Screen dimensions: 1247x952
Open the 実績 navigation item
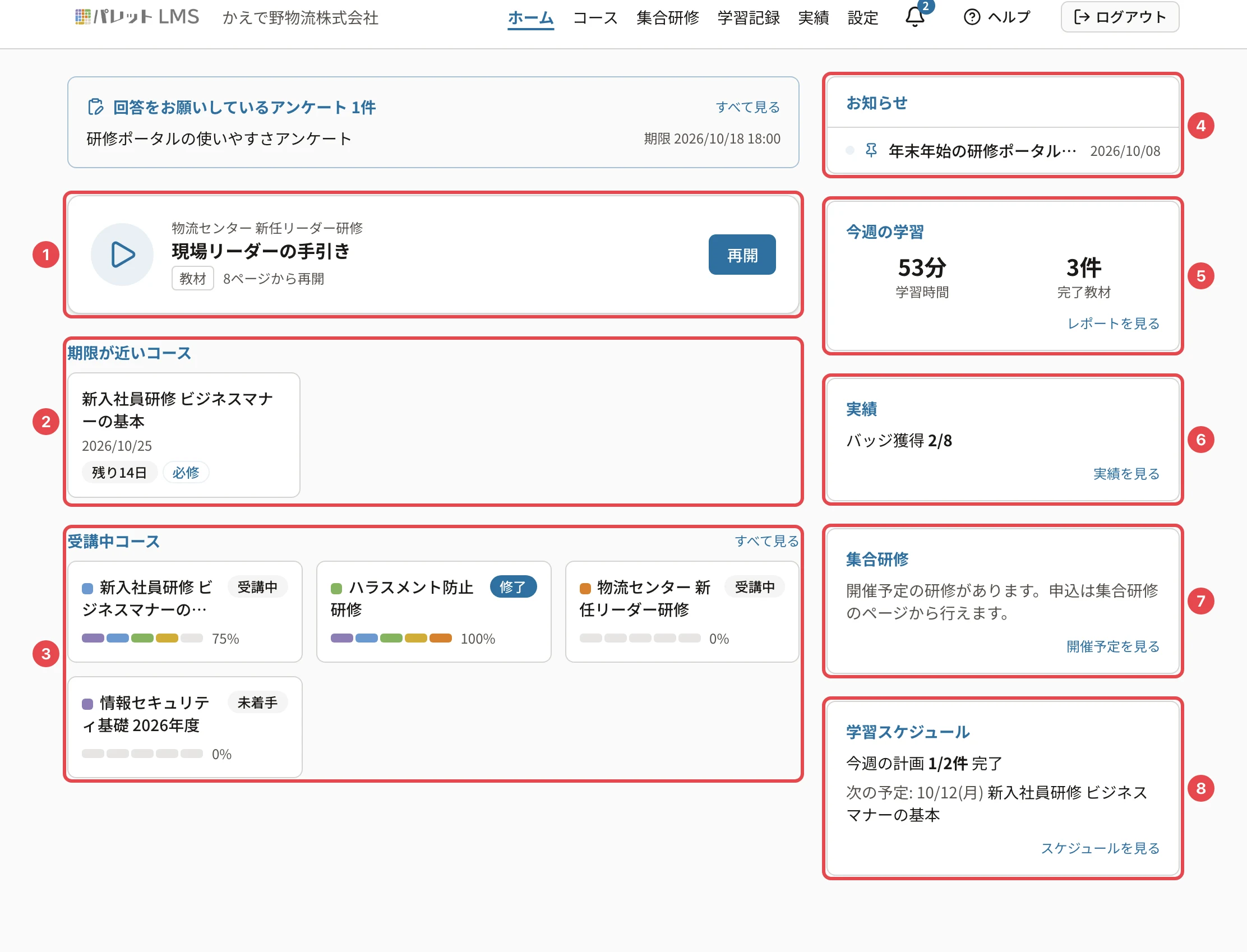coord(814,17)
